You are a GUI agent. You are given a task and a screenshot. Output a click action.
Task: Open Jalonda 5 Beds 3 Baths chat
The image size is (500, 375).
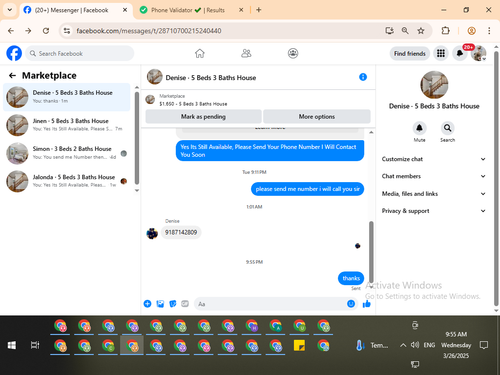click(67, 181)
